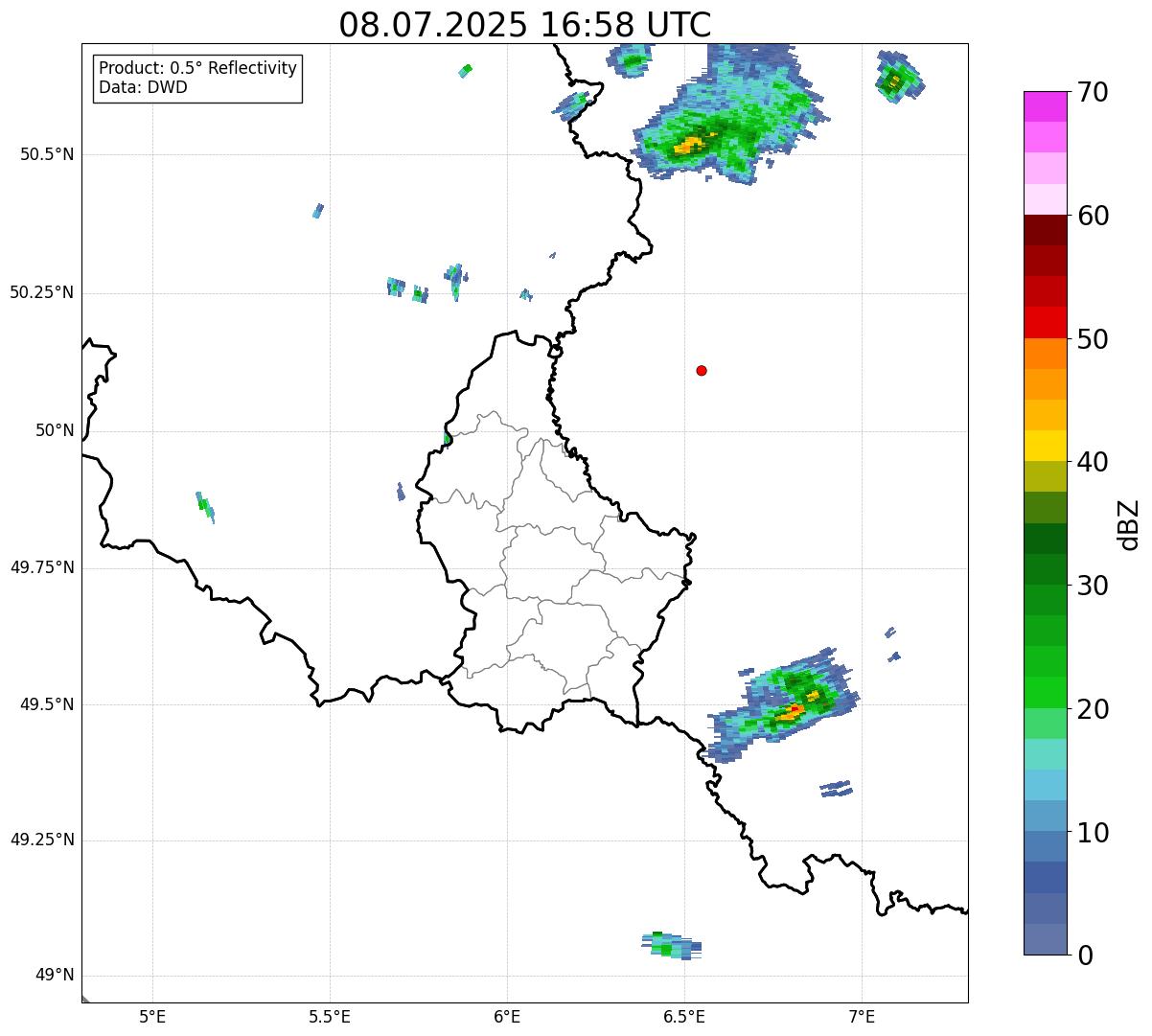Click the 49.75°N latitude label
The image size is (1152, 1036).
(x=41, y=567)
